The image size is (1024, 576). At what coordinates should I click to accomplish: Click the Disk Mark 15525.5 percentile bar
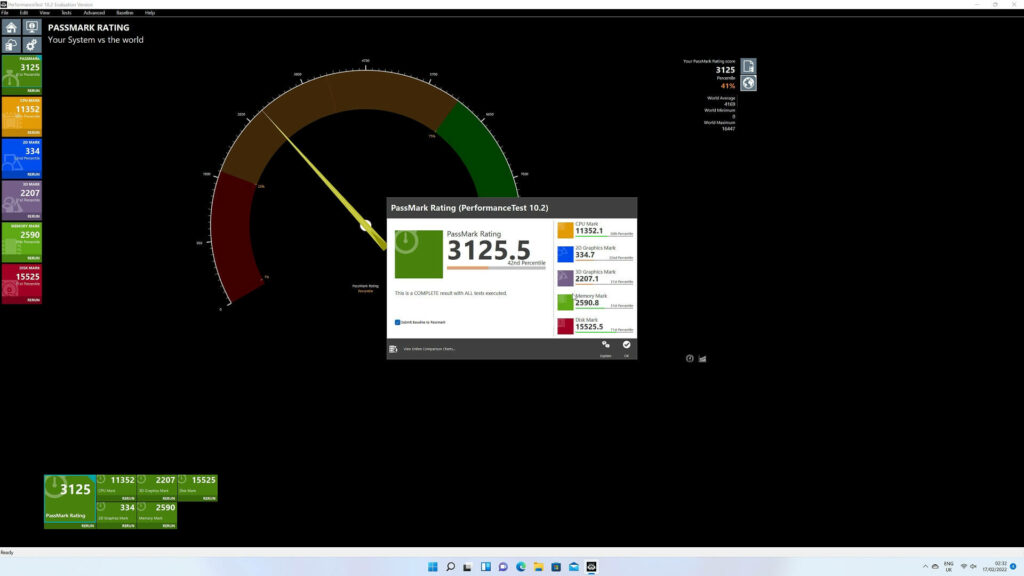pos(604,332)
